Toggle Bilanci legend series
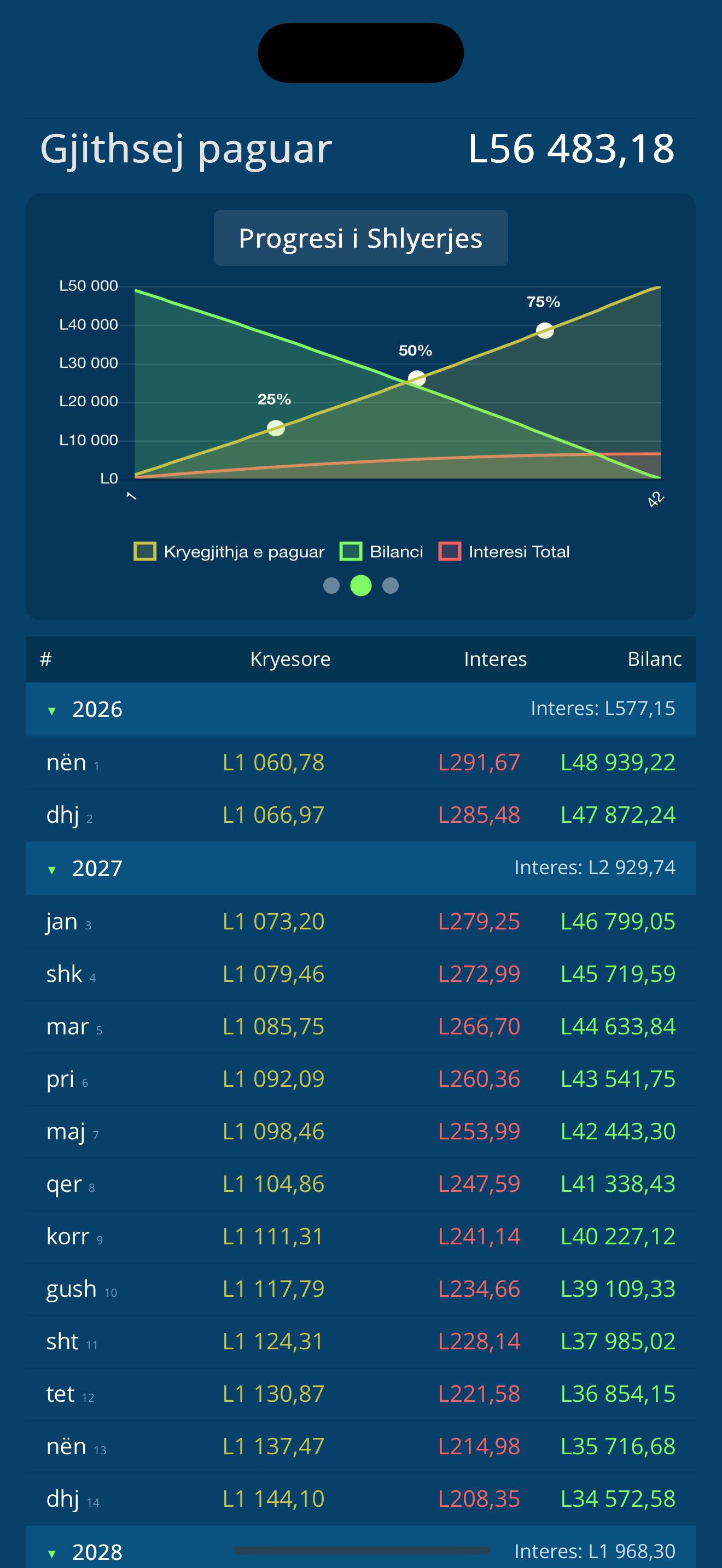The width and height of the screenshot is (722, 1568). pos(381,552)
